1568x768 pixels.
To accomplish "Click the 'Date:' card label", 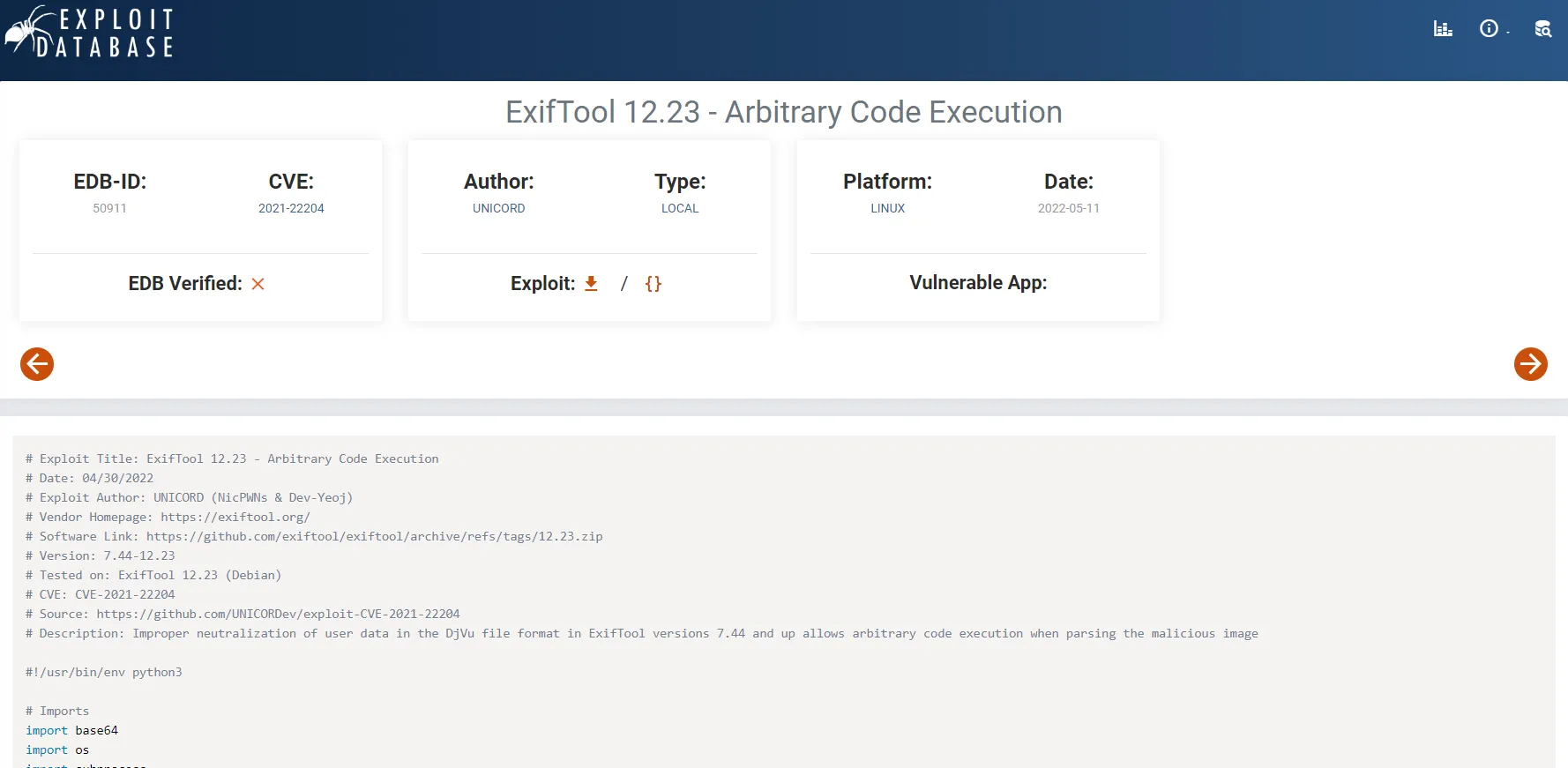I will click(x=1069, y=182).
